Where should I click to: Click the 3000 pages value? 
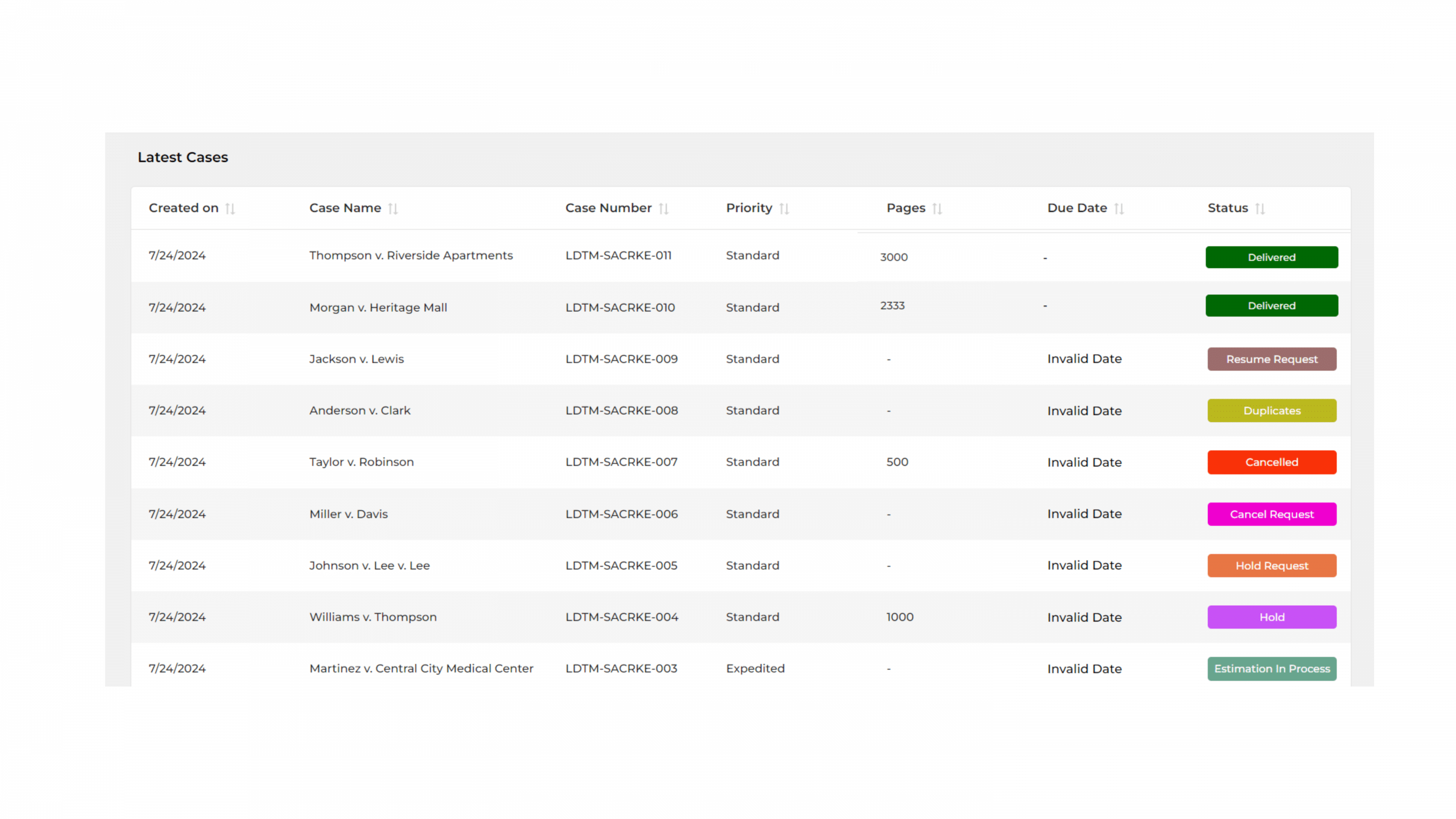click(x=894, y=257)
